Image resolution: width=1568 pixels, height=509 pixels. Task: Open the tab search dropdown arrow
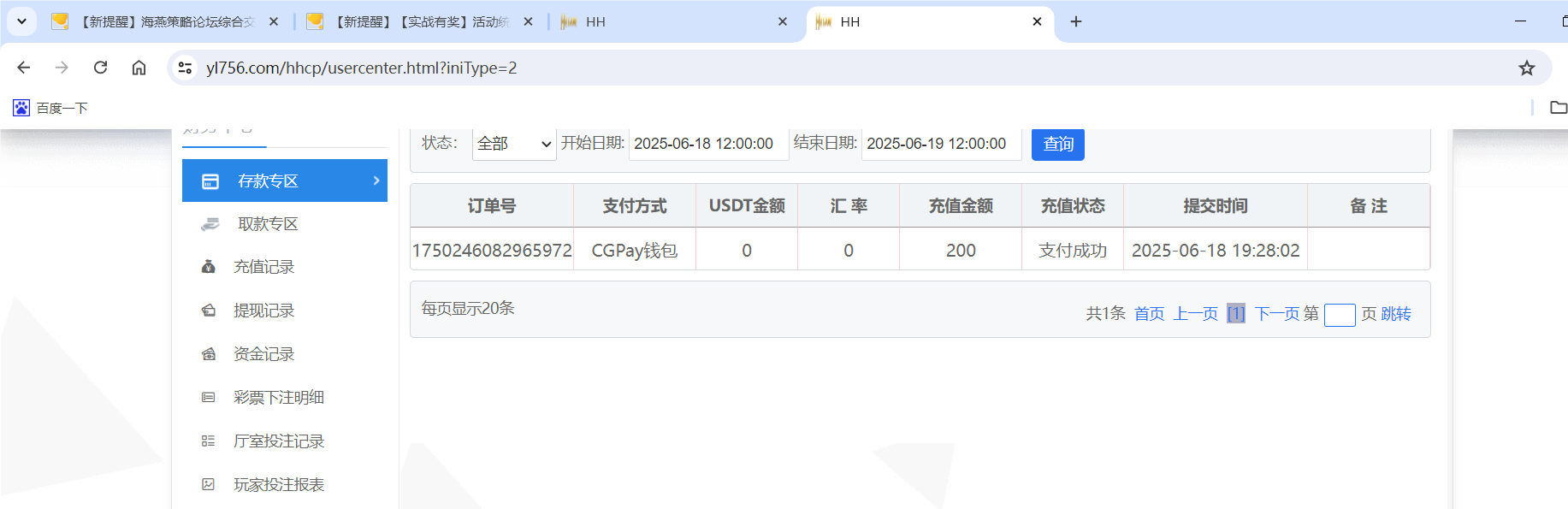click(21, 21)
